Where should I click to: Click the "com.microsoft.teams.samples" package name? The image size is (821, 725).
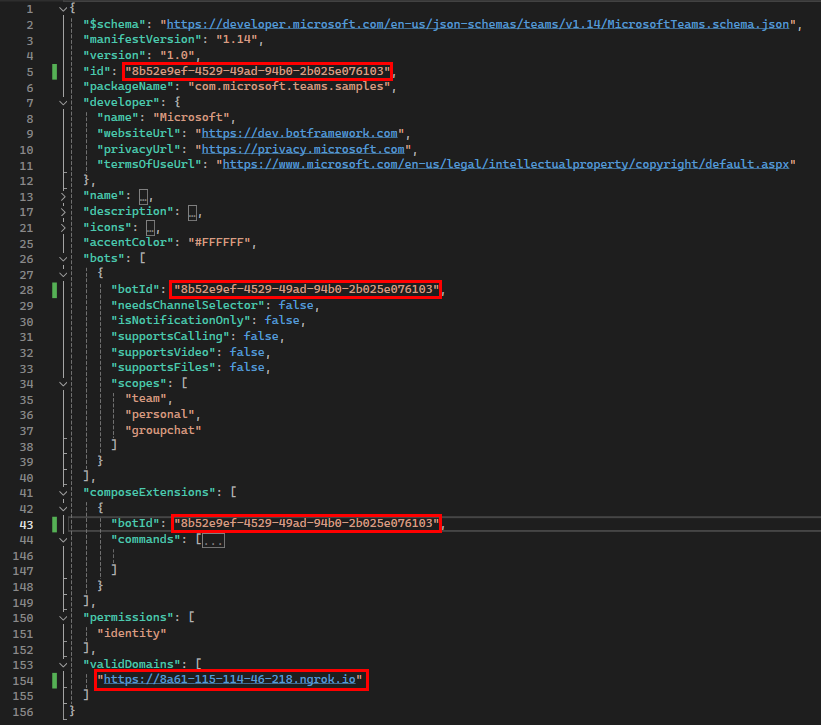[x=289, y=86]
